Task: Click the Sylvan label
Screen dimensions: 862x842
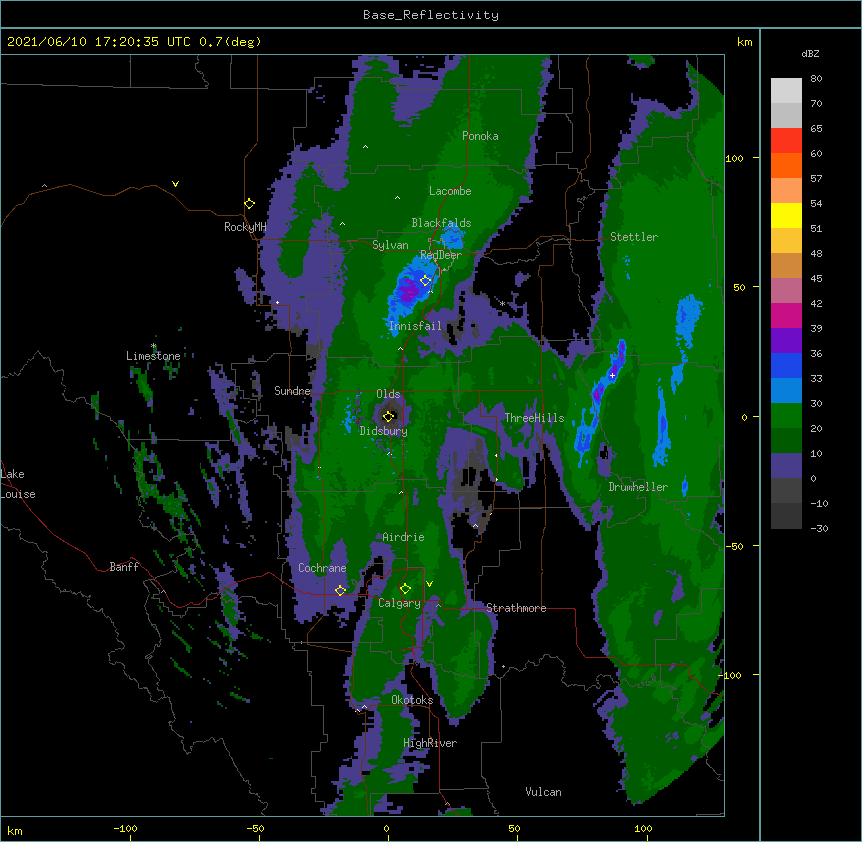Action: (390, 245)
